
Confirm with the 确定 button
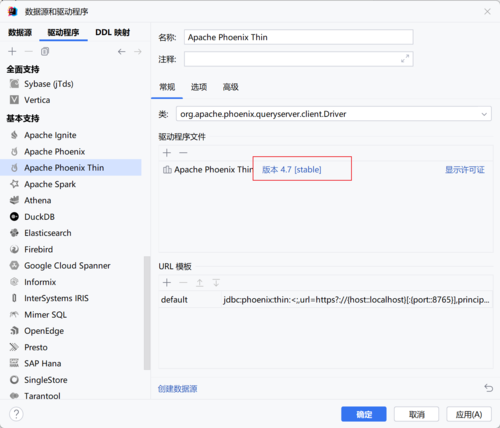click(x=364, y=414)
